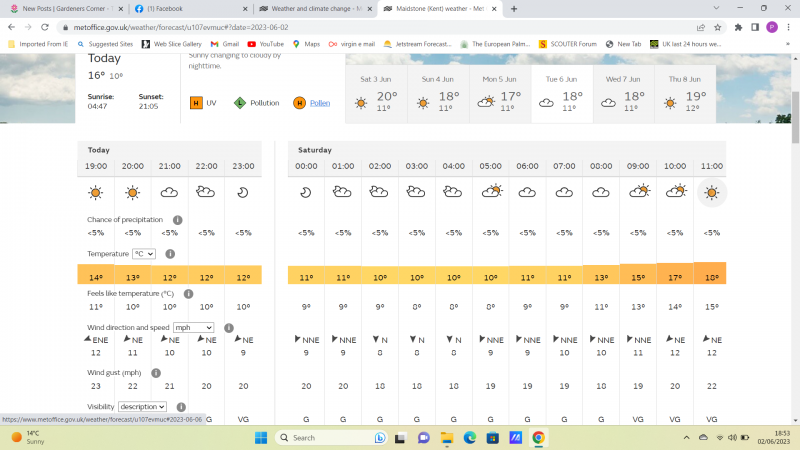
Task: Switch to New Posts Gardeners Corner tab
Action: click(x=67, y=9)
